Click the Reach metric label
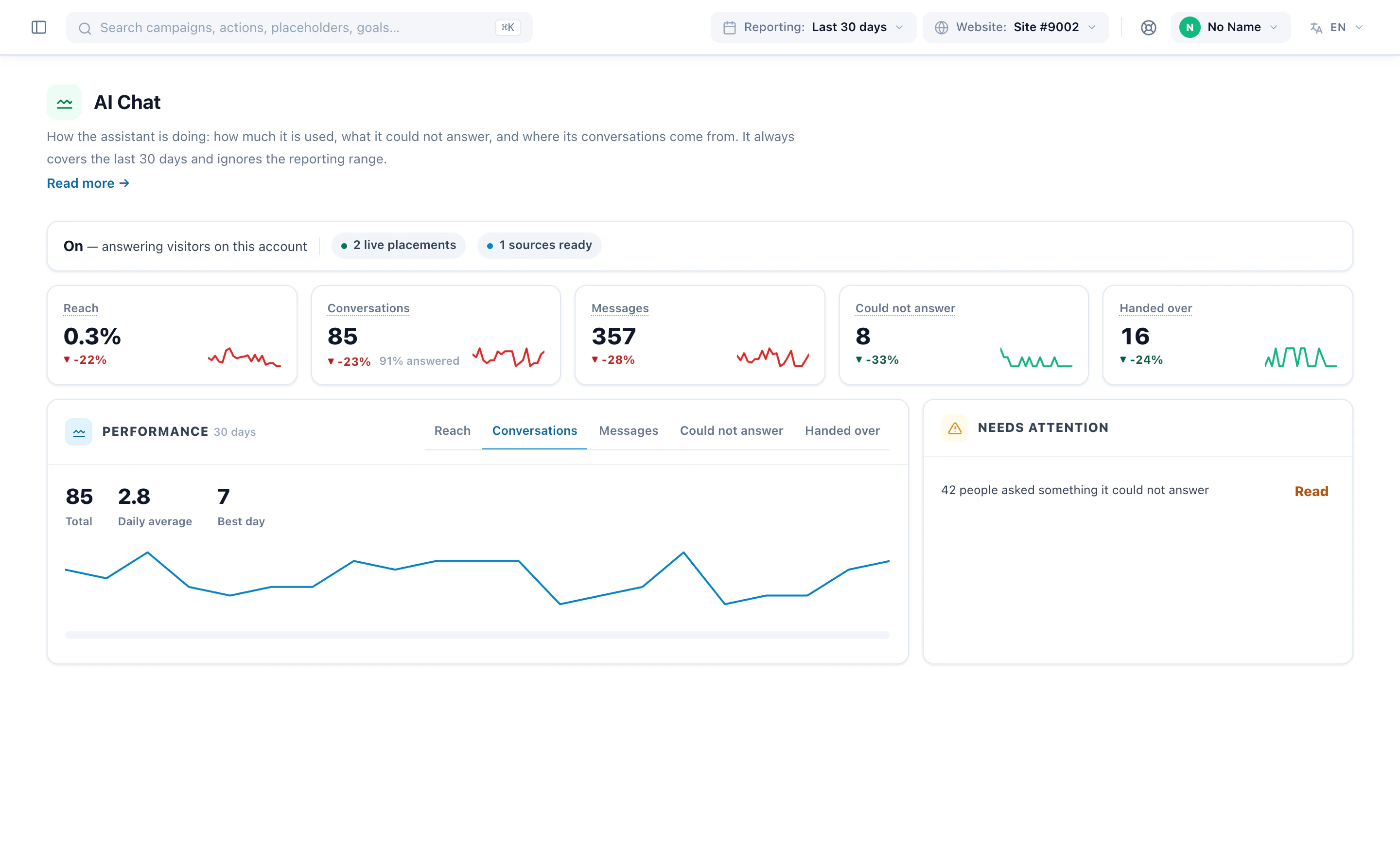This screenshot has width=1400, height=856. click(81, 308)
